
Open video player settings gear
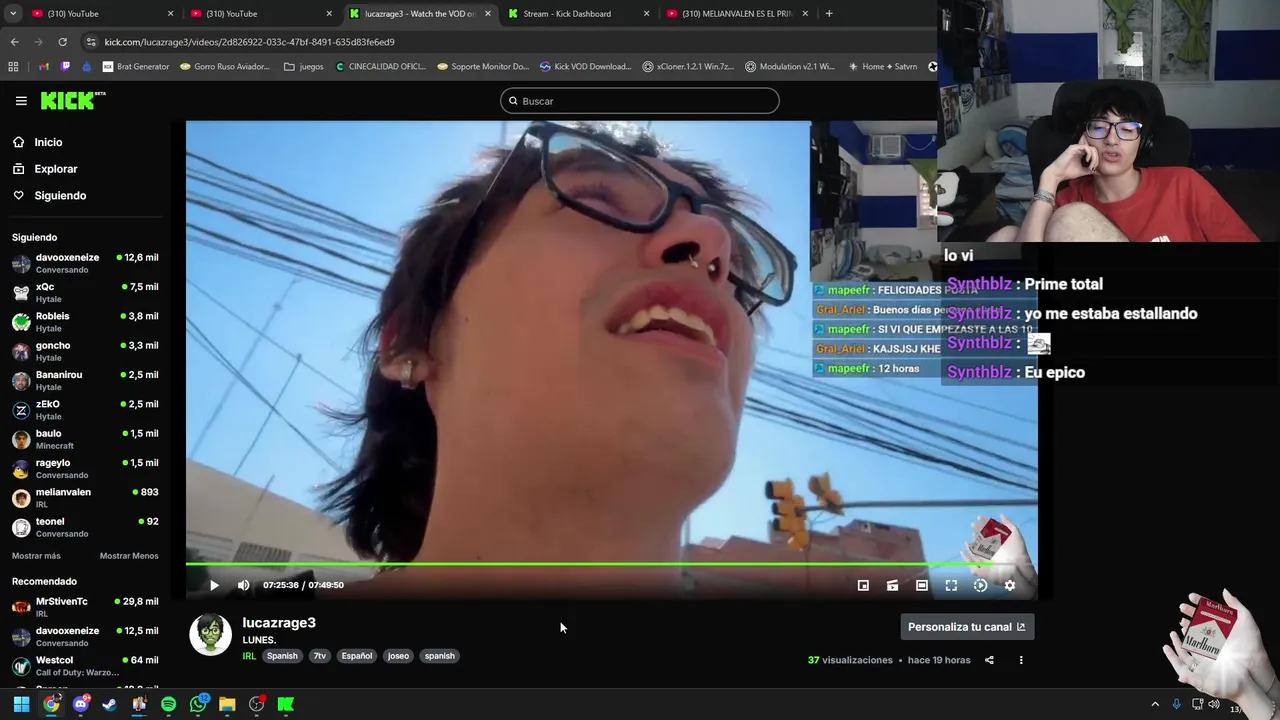[1010, 585]
